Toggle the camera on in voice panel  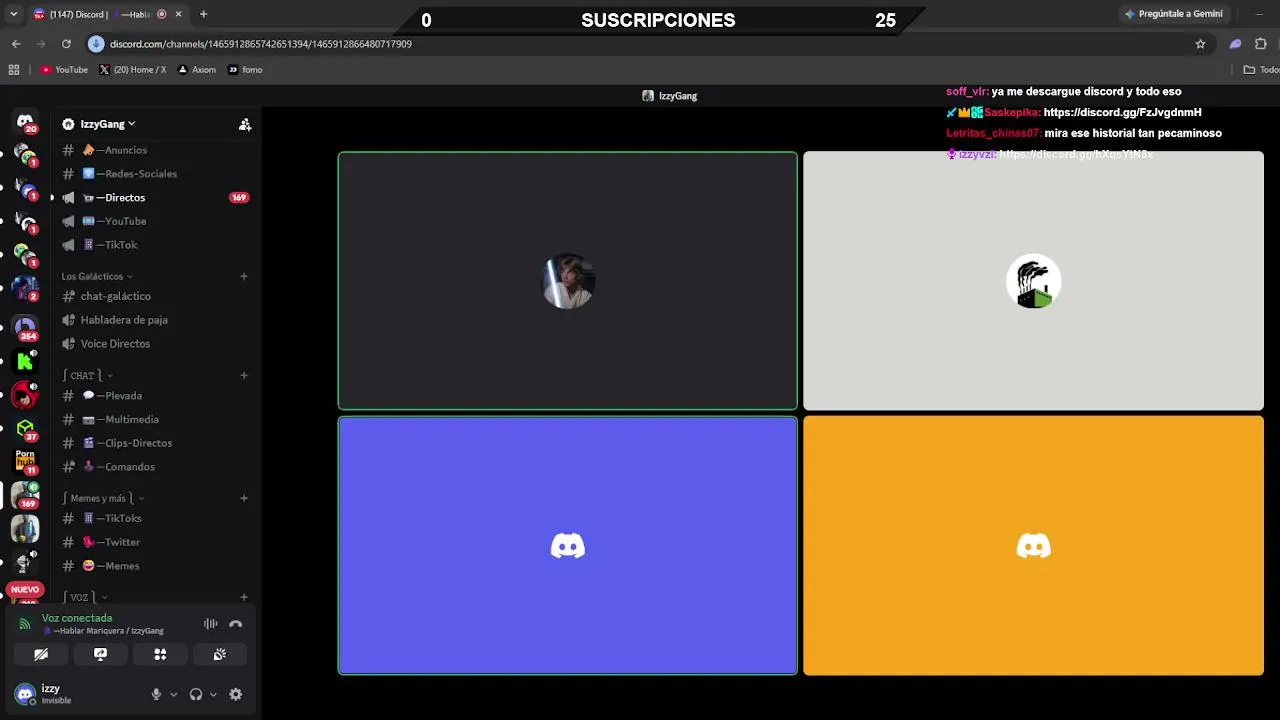click(41, 654)
